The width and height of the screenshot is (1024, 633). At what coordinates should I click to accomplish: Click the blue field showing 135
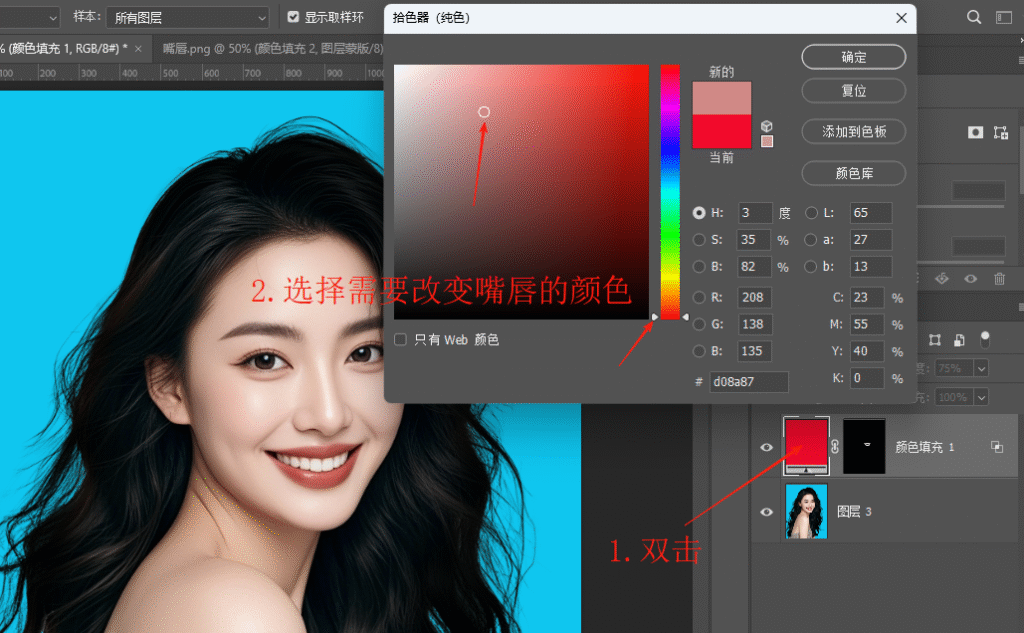[754, 351]
